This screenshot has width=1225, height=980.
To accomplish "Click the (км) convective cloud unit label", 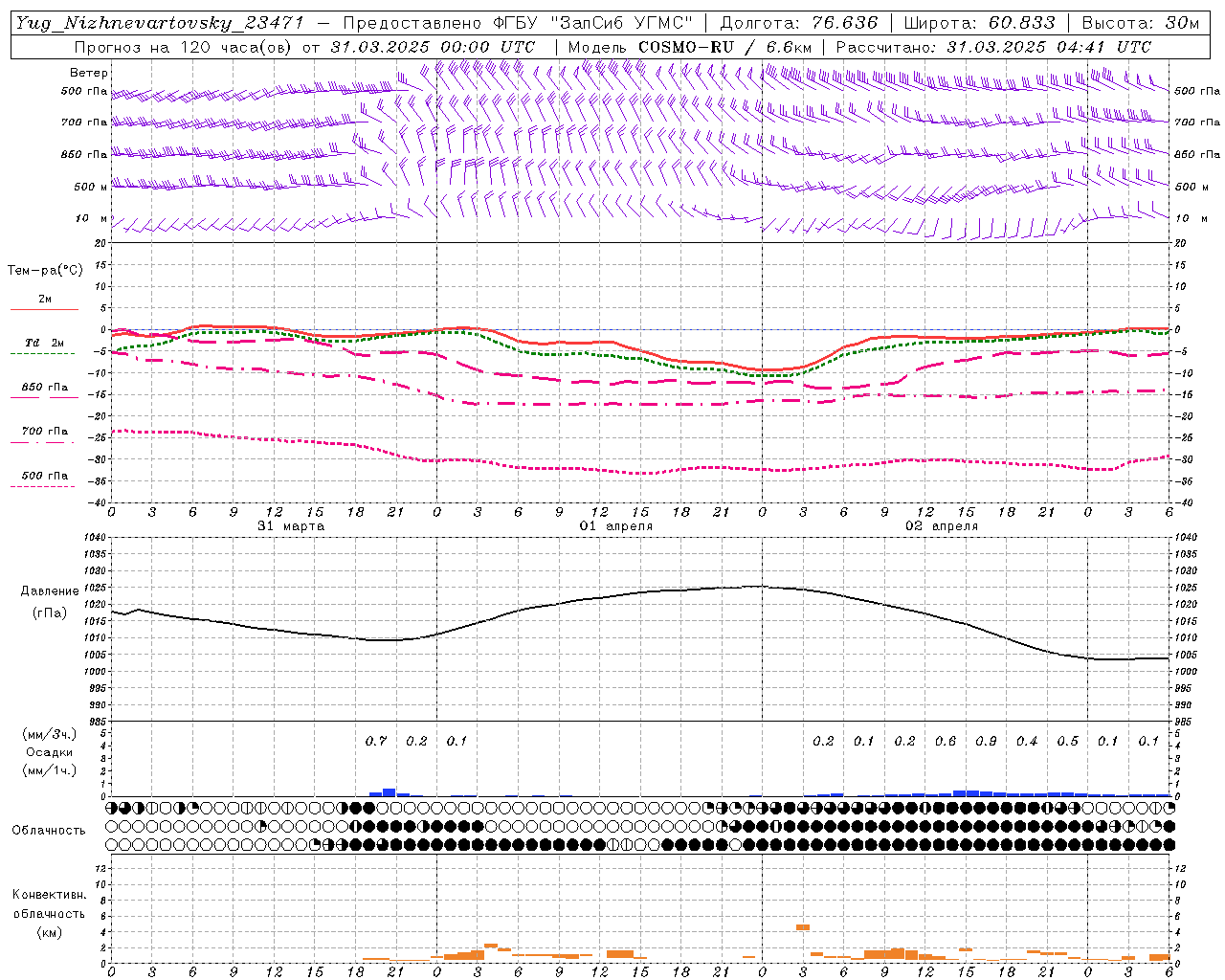I will pyautogui.click(x=49, y=932).
